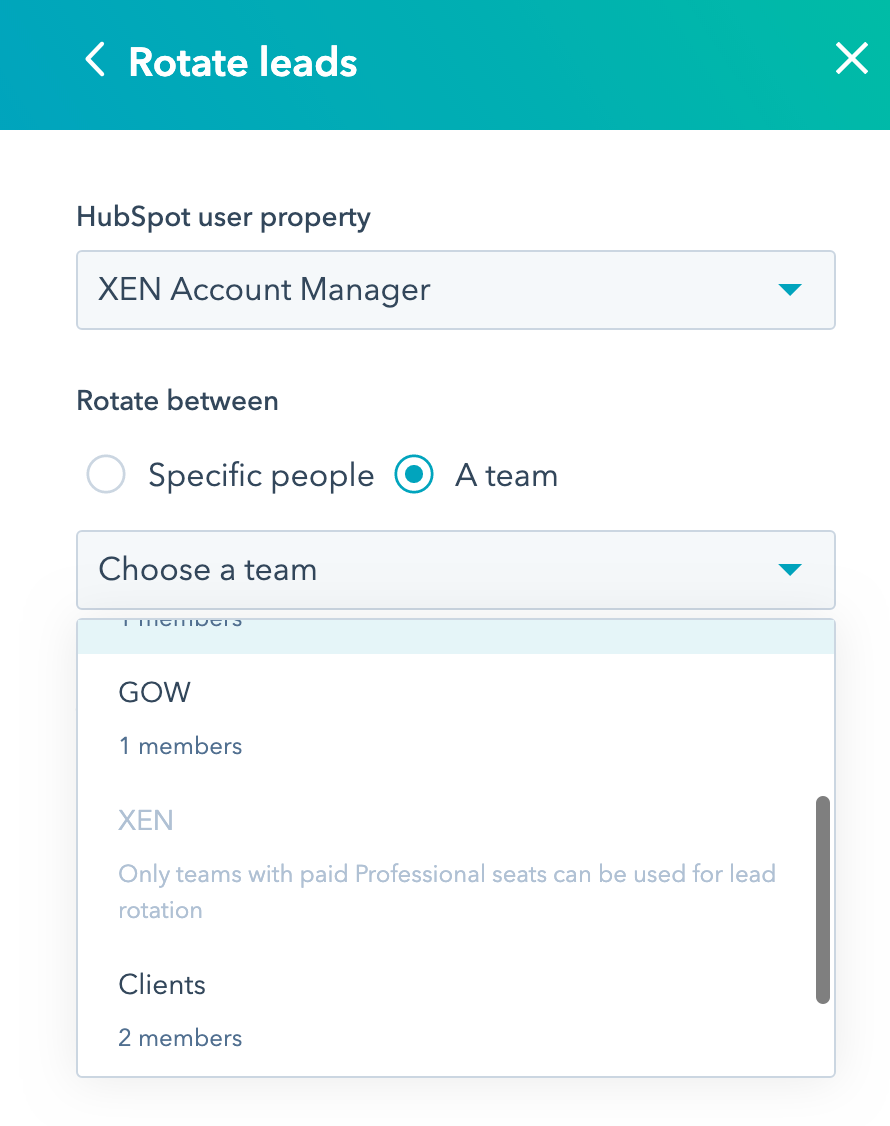Click the paid Professional seats notice text
The height and width of the screenshot is (1126, 890).
(446, 874)
